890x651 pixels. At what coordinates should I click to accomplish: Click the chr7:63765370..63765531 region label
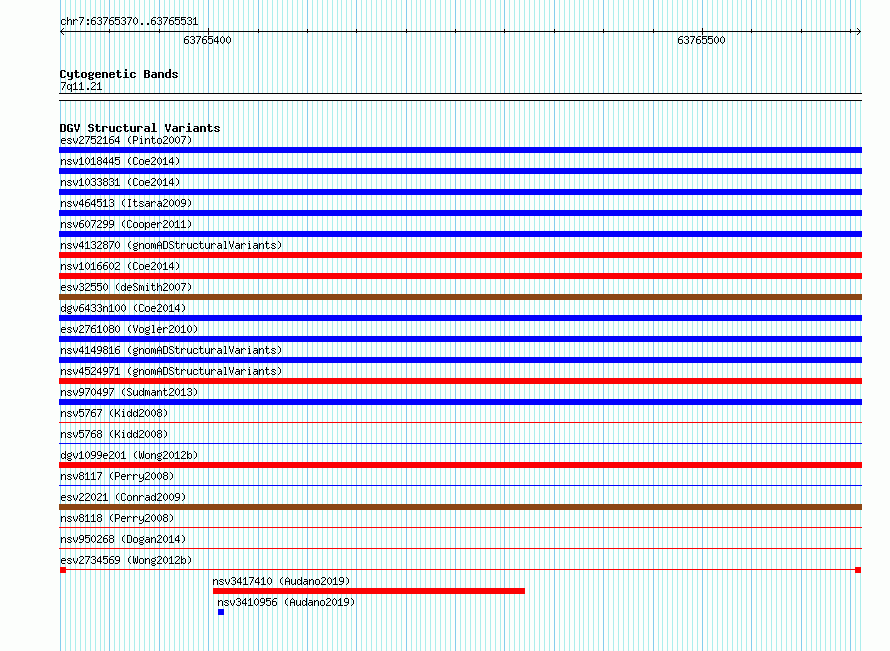(129, 21)
